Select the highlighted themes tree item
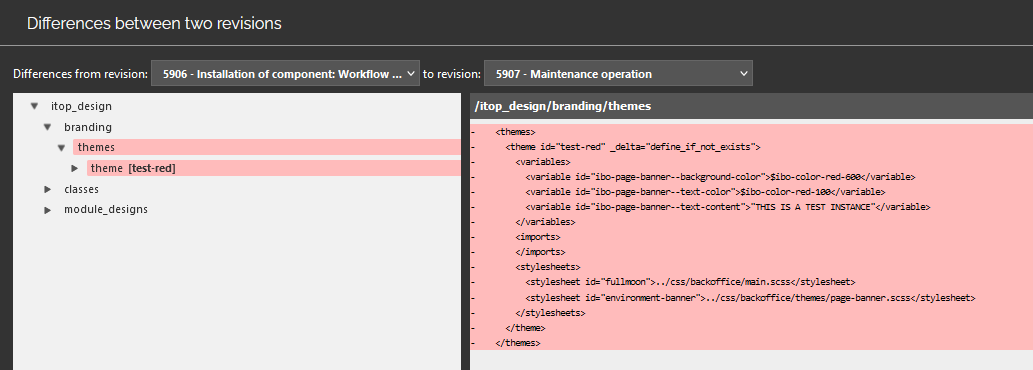1033x370 pixels. [267, 147]
